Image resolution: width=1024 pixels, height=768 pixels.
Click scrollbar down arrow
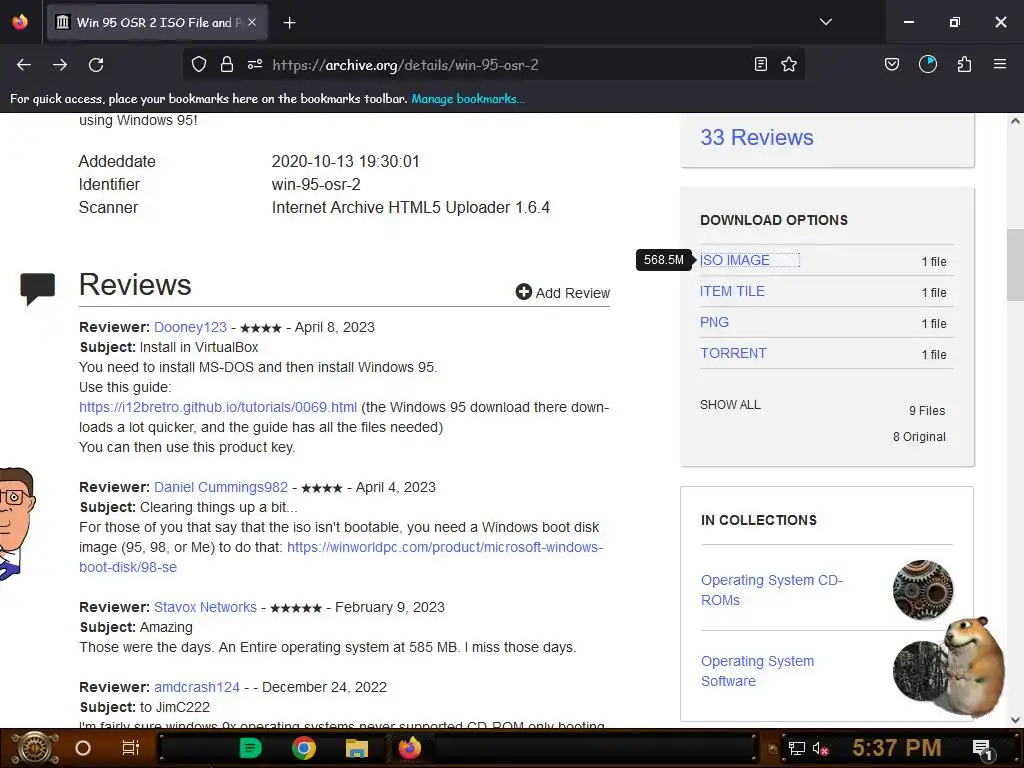pyautogui.click(x=1015, y=720)
